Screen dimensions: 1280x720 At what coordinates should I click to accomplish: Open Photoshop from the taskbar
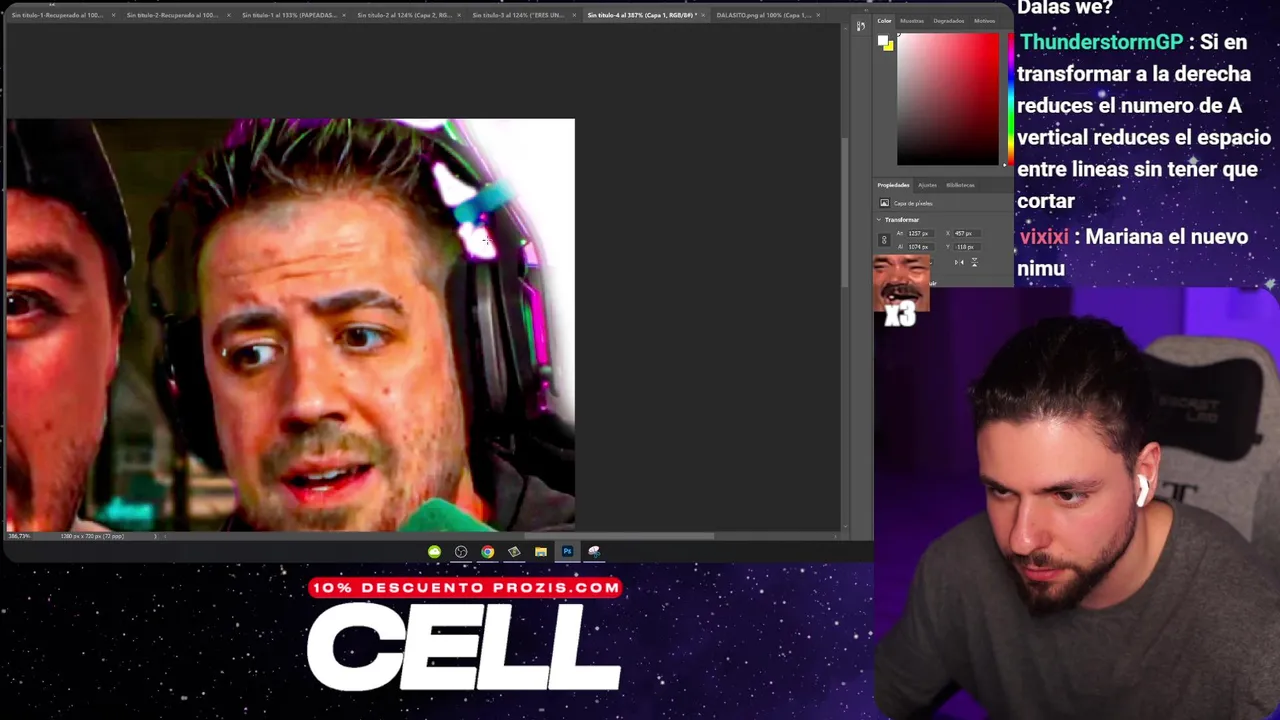[x=567, y=551]
